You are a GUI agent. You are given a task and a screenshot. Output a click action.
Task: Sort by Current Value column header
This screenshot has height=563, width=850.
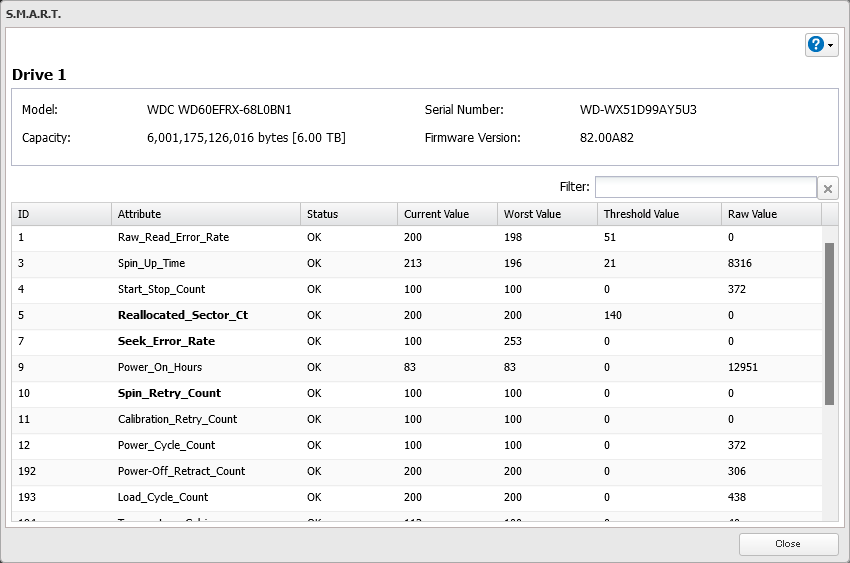click(446, 214)
